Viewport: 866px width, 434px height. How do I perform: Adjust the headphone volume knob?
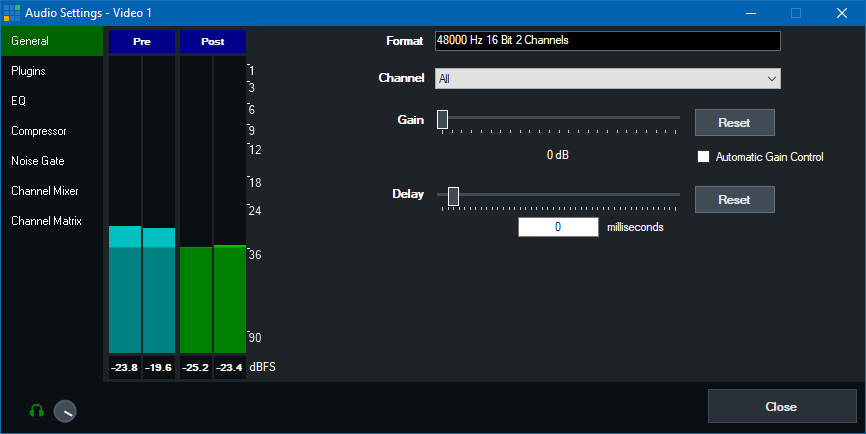coord(65,411)
